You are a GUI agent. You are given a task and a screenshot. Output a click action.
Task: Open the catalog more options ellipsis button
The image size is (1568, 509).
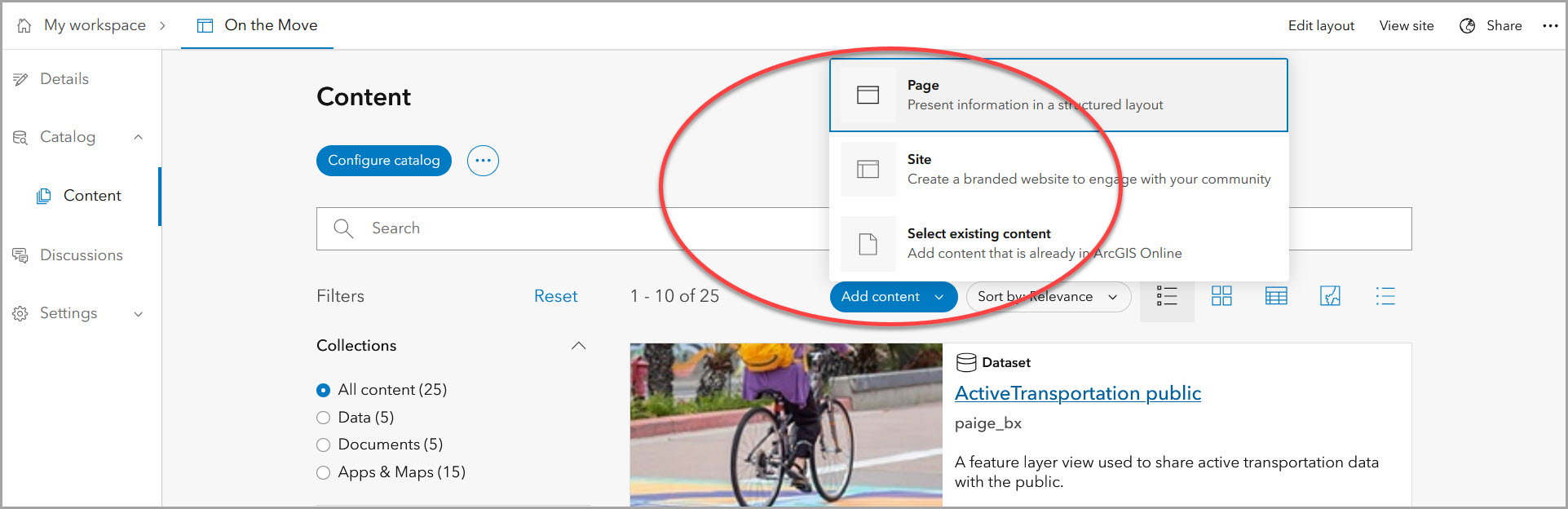483,161
